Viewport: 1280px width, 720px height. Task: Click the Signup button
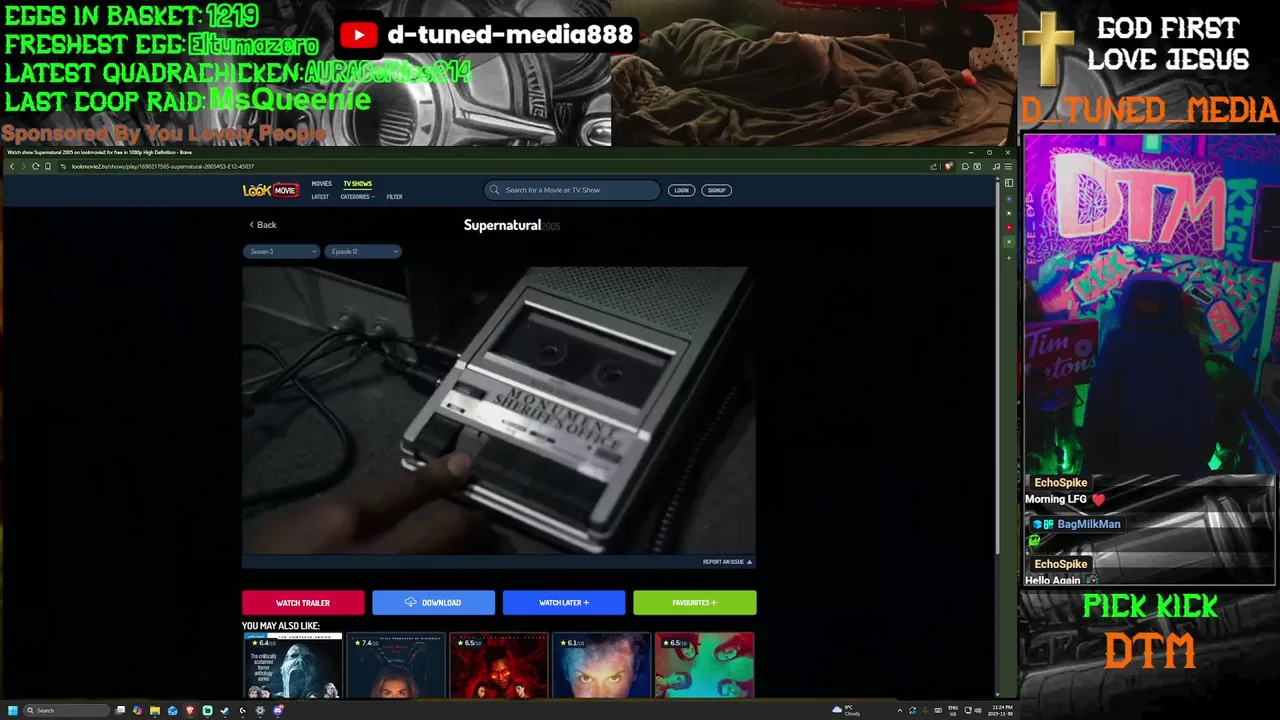click(x=716, y=190)
